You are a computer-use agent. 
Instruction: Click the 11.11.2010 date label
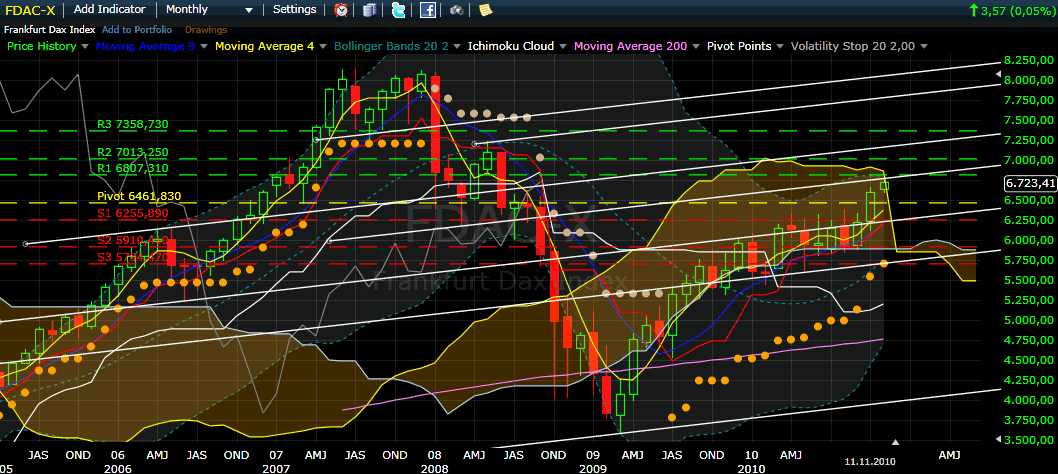[869, 460]
